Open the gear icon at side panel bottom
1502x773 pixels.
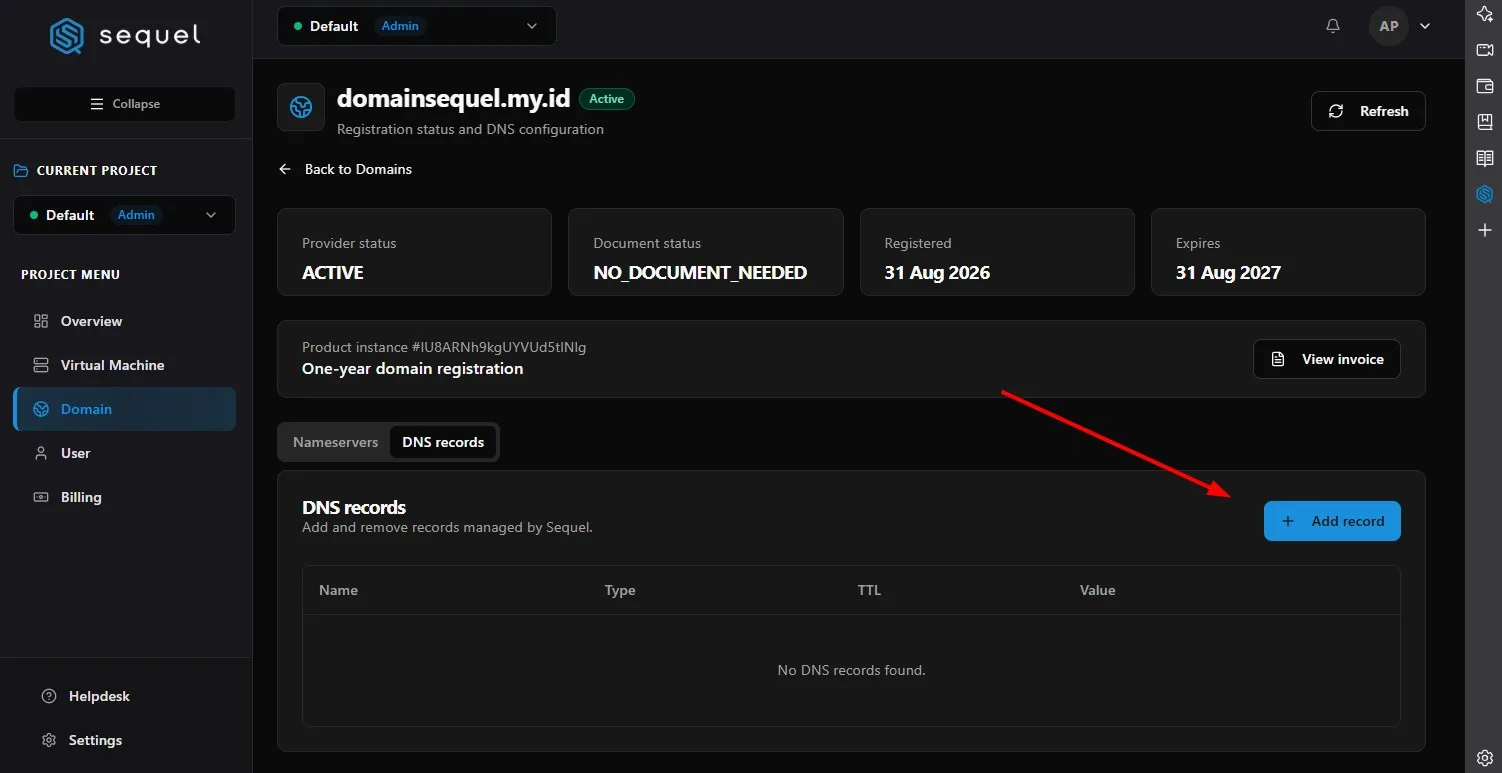click(1484, 757)
